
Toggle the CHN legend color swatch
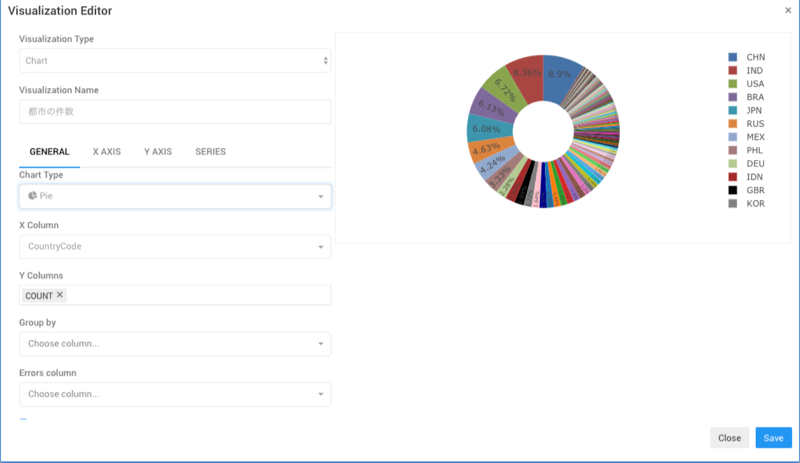[733, 57]
